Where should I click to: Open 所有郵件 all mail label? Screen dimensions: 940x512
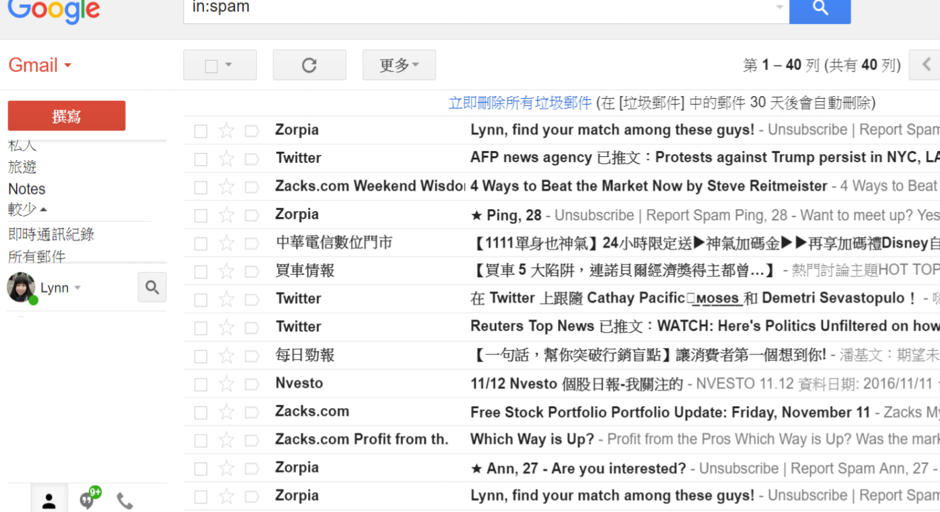37,256
